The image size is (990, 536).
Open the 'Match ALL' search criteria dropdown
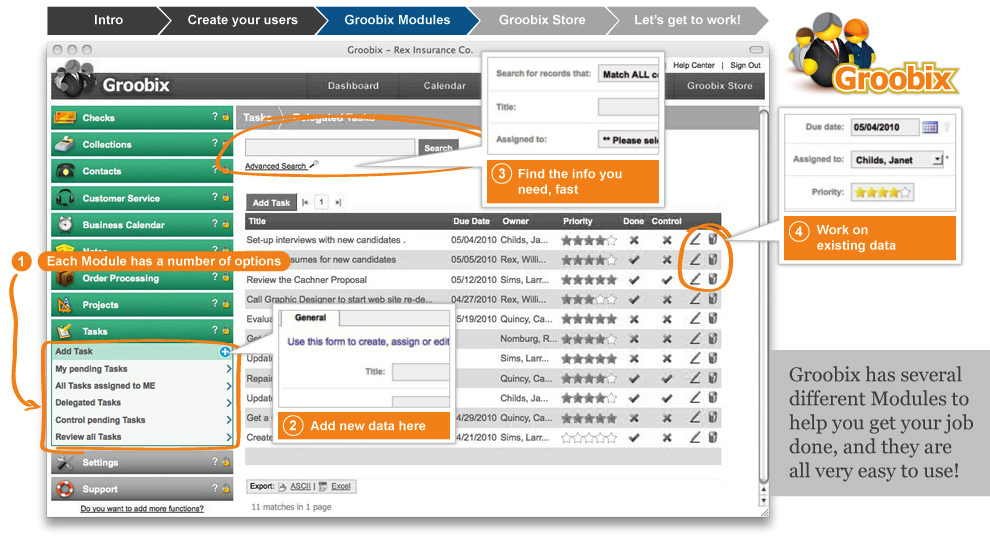point(629,74)
